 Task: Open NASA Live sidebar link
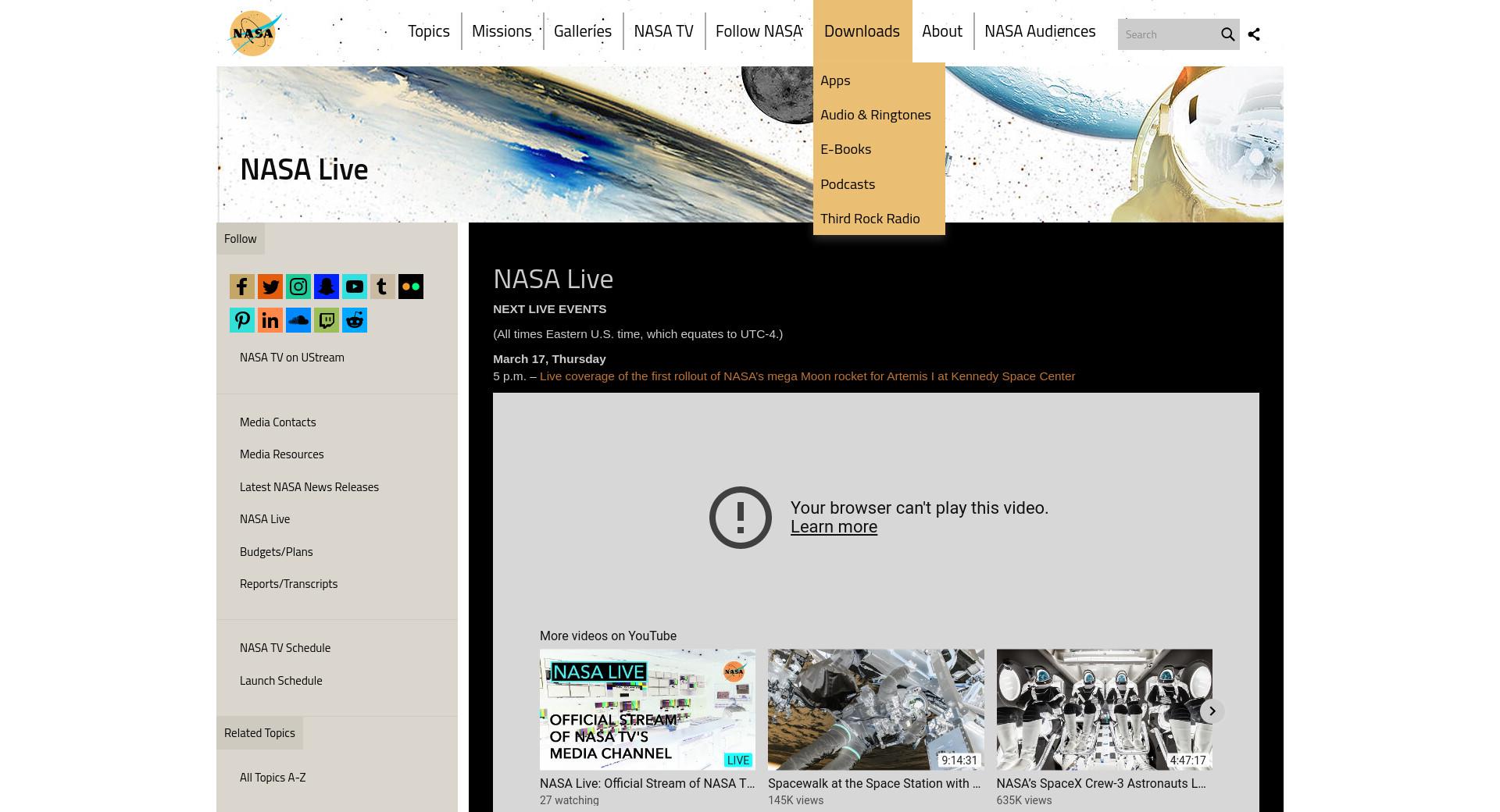(x=265, y=519)
